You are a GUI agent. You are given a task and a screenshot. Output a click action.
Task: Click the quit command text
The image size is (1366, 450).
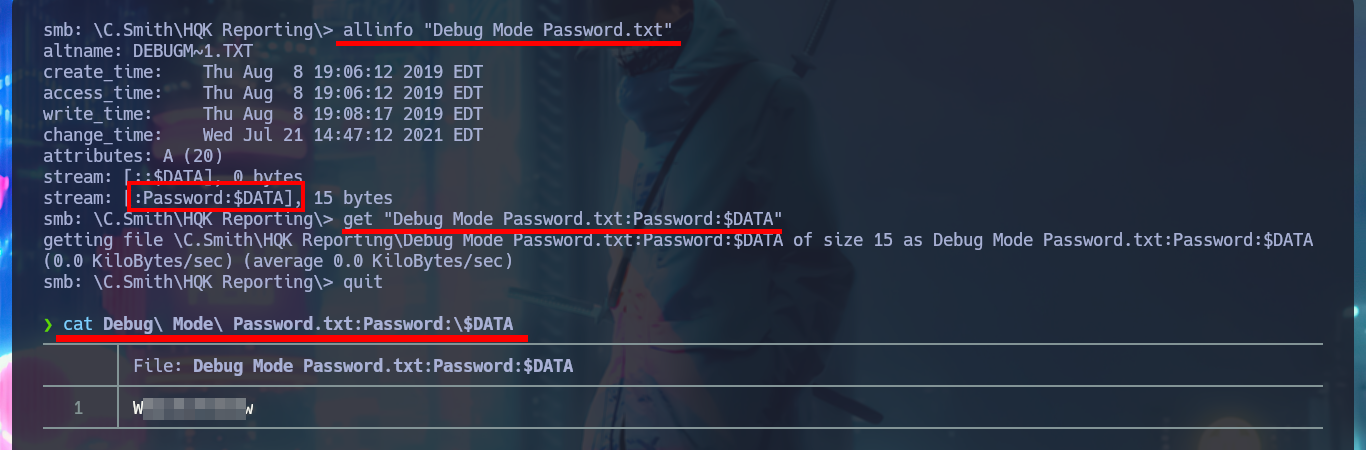tap(363, 282)
